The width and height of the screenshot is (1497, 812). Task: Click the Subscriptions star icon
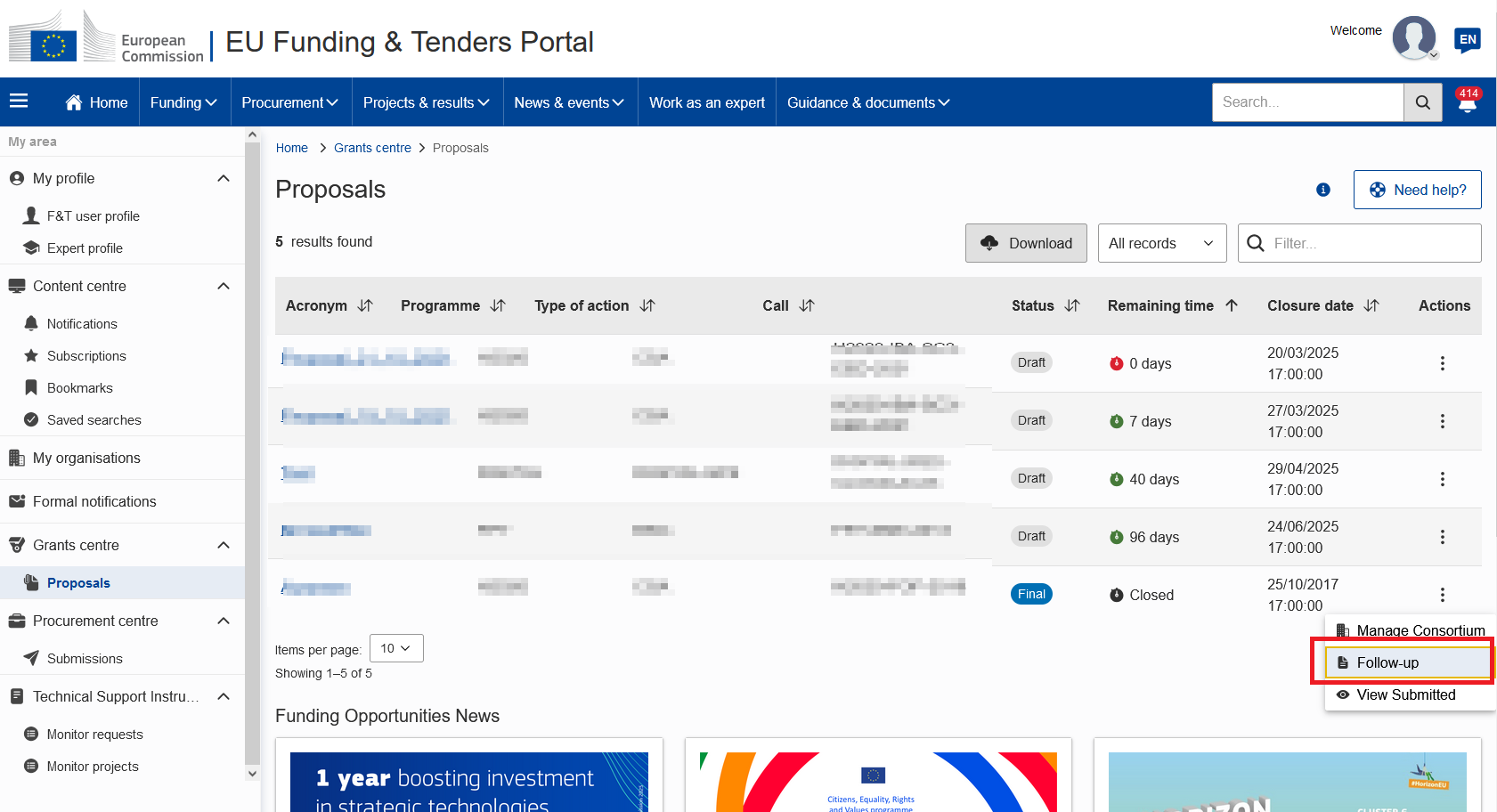(31, 355)
